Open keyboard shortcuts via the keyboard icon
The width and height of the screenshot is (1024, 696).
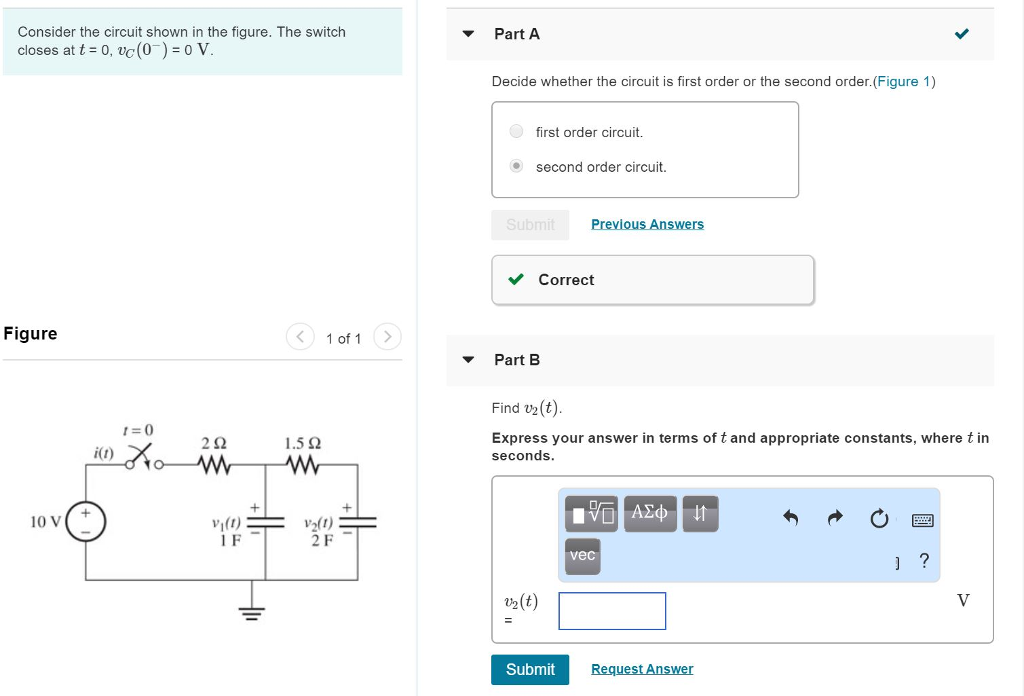[923, 520]
